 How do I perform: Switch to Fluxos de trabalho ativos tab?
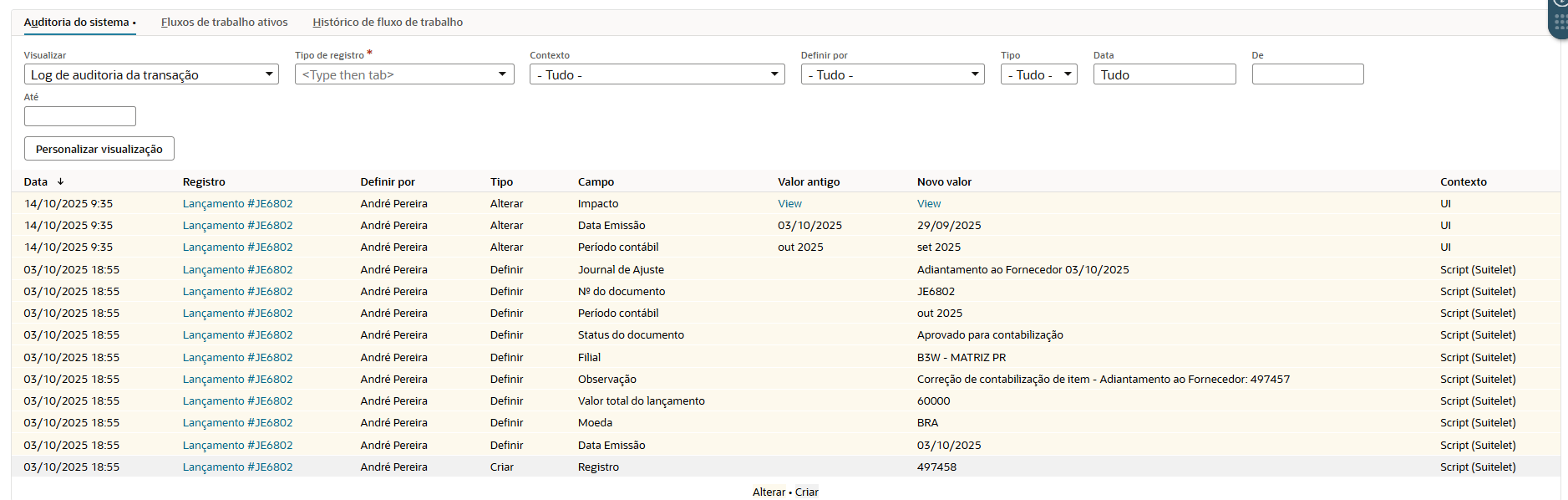224,23
